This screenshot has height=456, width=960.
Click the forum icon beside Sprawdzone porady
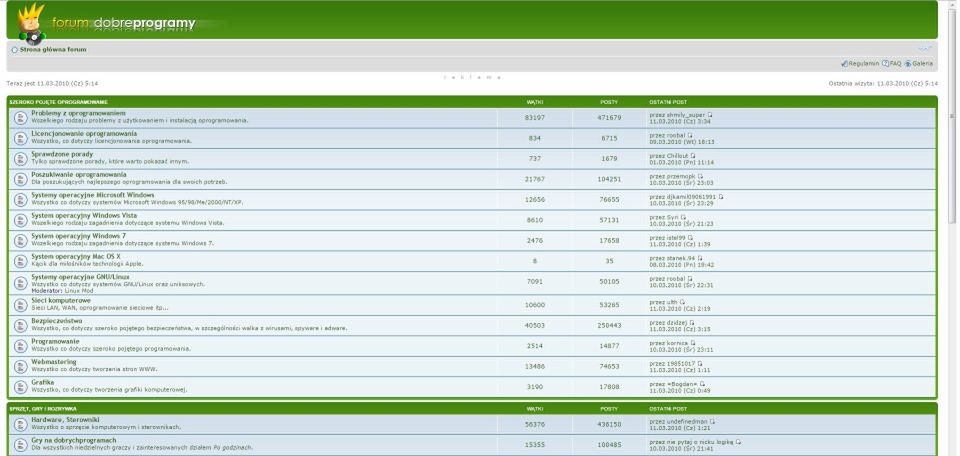[21, 159]
